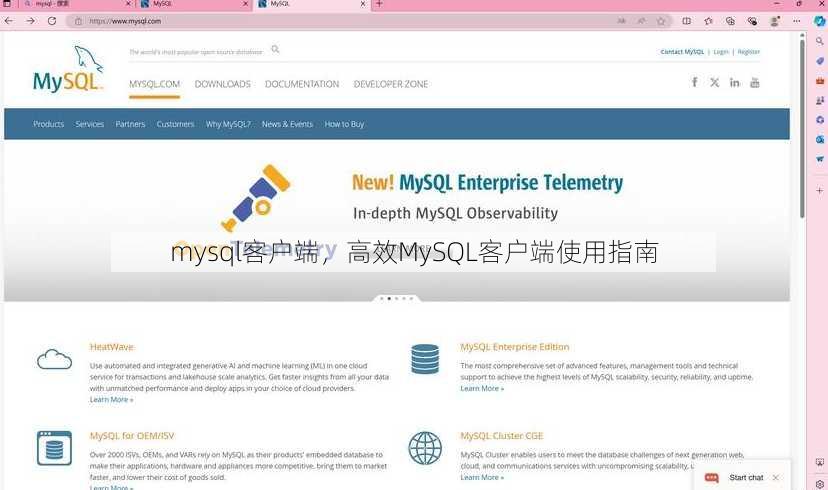The width and height of the screenshot is (828, 490).
Task: View site information lock icon
Action: coord(78,21)
